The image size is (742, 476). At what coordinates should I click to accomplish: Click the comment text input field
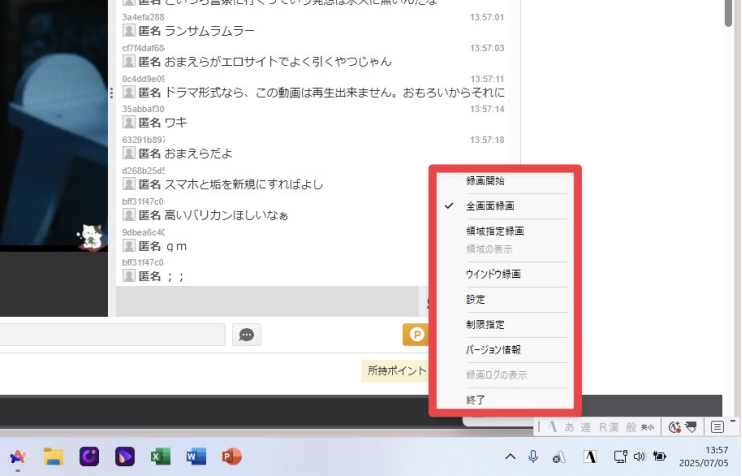click(x=112, y=335)
